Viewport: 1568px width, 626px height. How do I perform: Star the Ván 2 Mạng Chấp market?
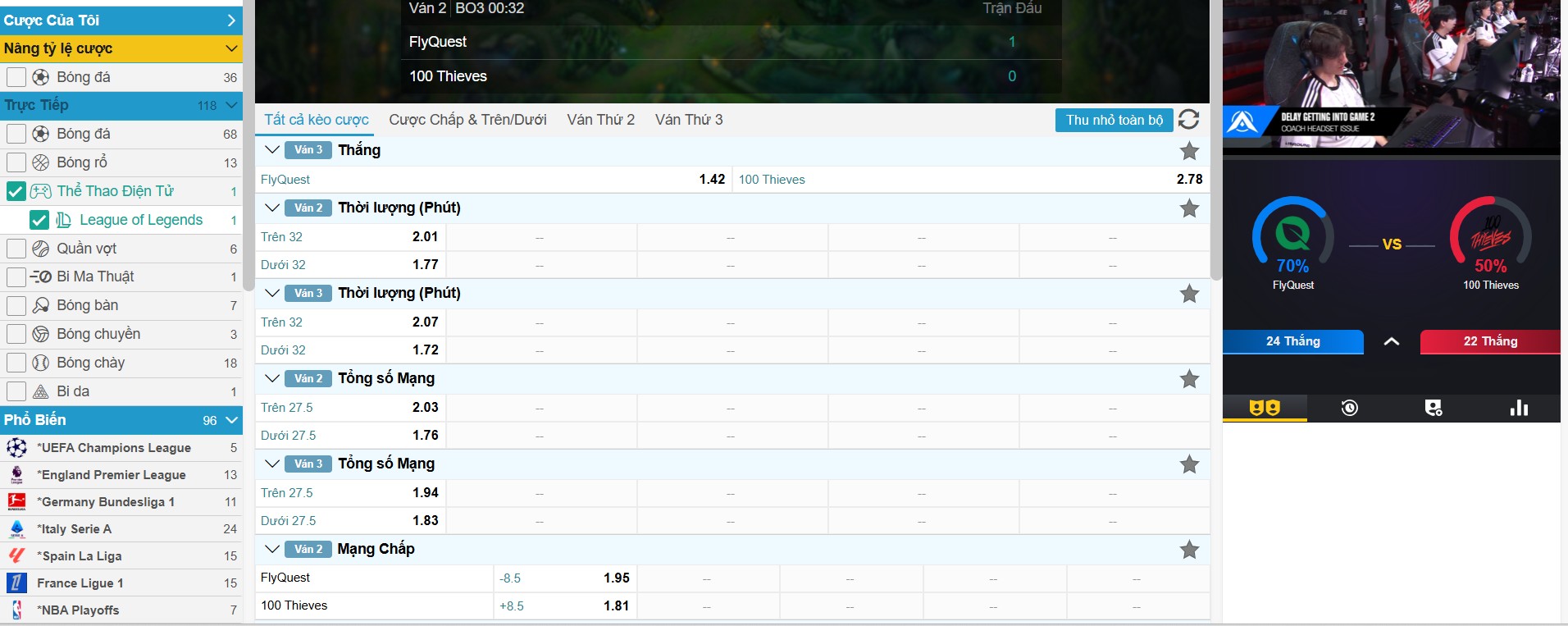(1188, 550)
